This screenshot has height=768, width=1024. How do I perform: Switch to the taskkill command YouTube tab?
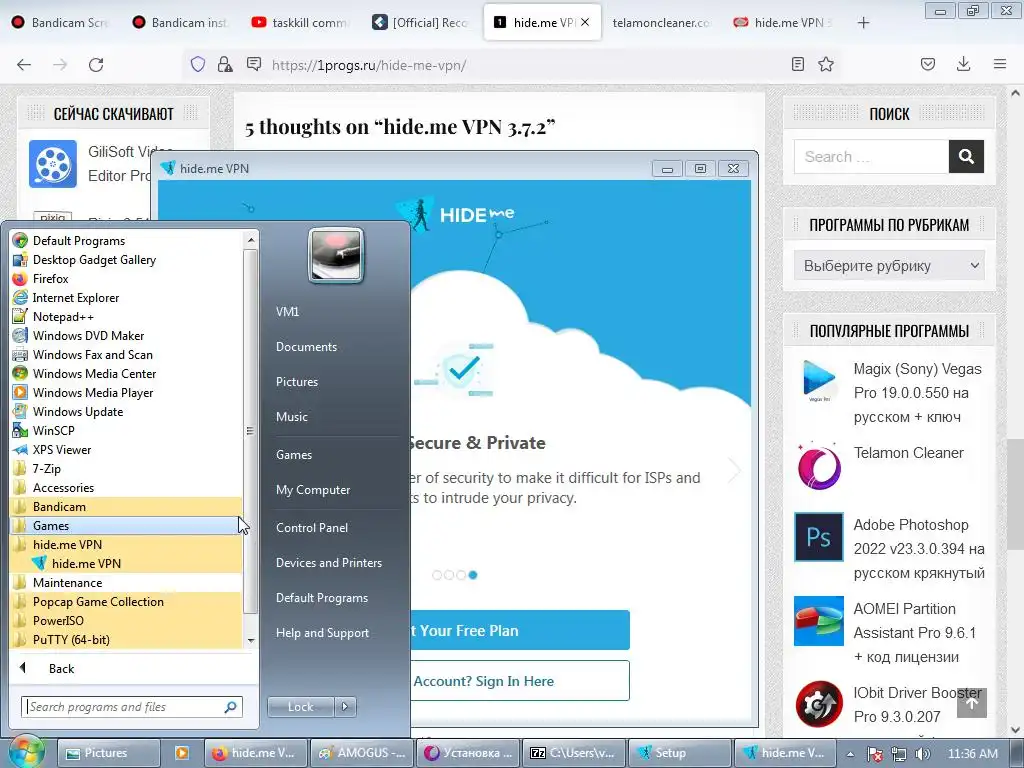(x=301, y=23)
